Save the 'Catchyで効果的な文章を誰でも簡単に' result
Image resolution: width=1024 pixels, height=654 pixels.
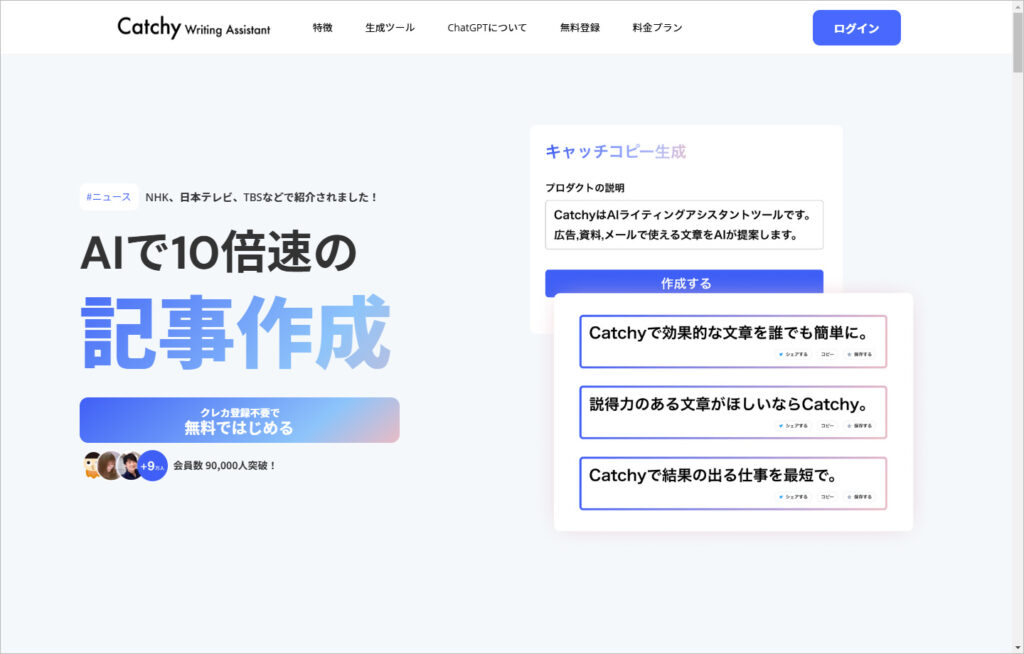pyautogui.click(x=859, y=354)
